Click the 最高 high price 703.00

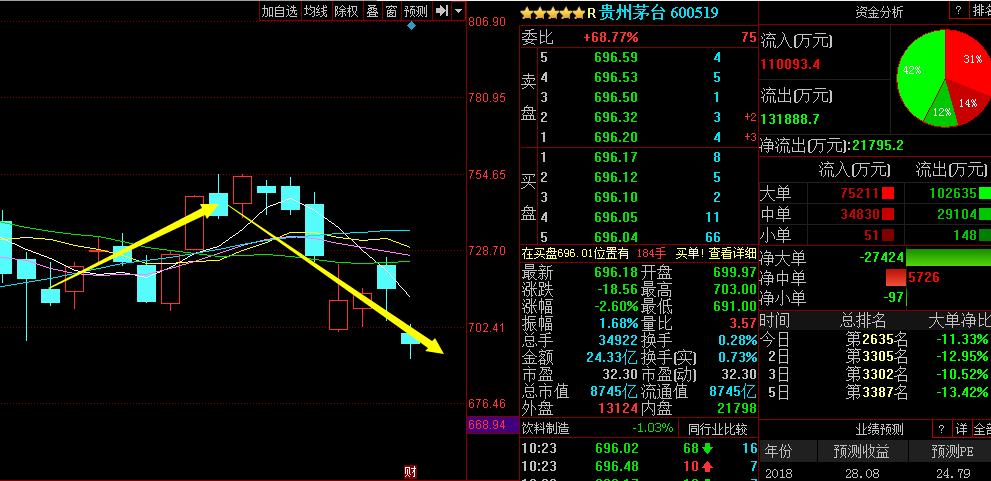(x=734, y=289)
